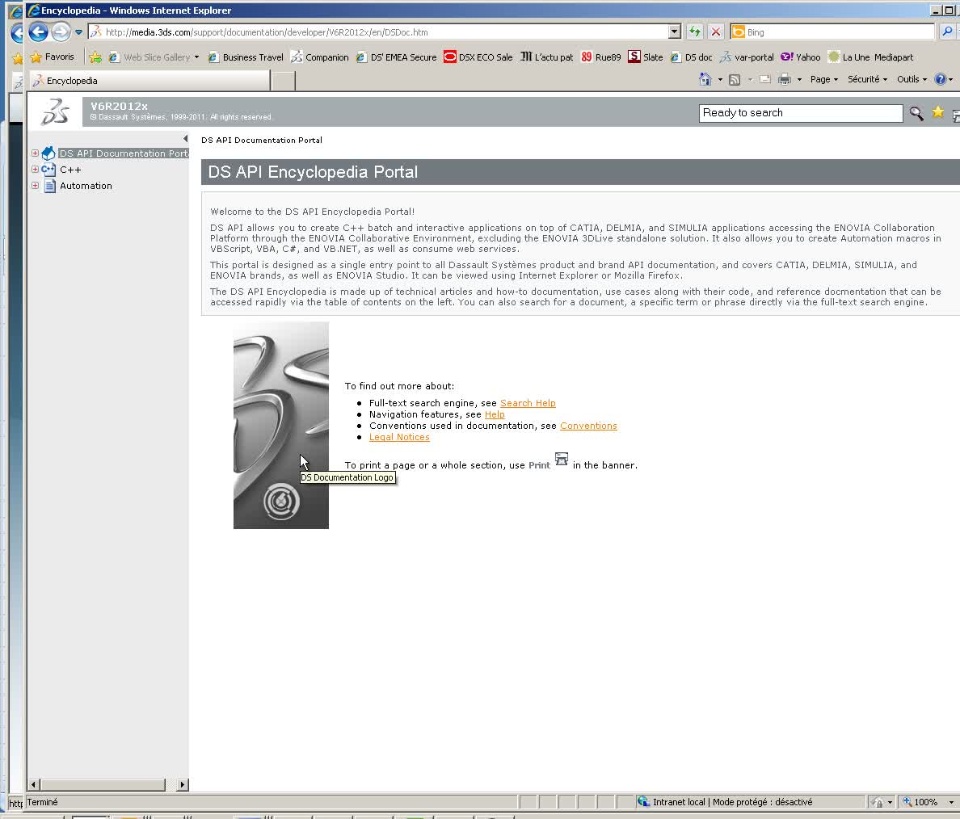Open the Sécurité menu

point(867,79)
